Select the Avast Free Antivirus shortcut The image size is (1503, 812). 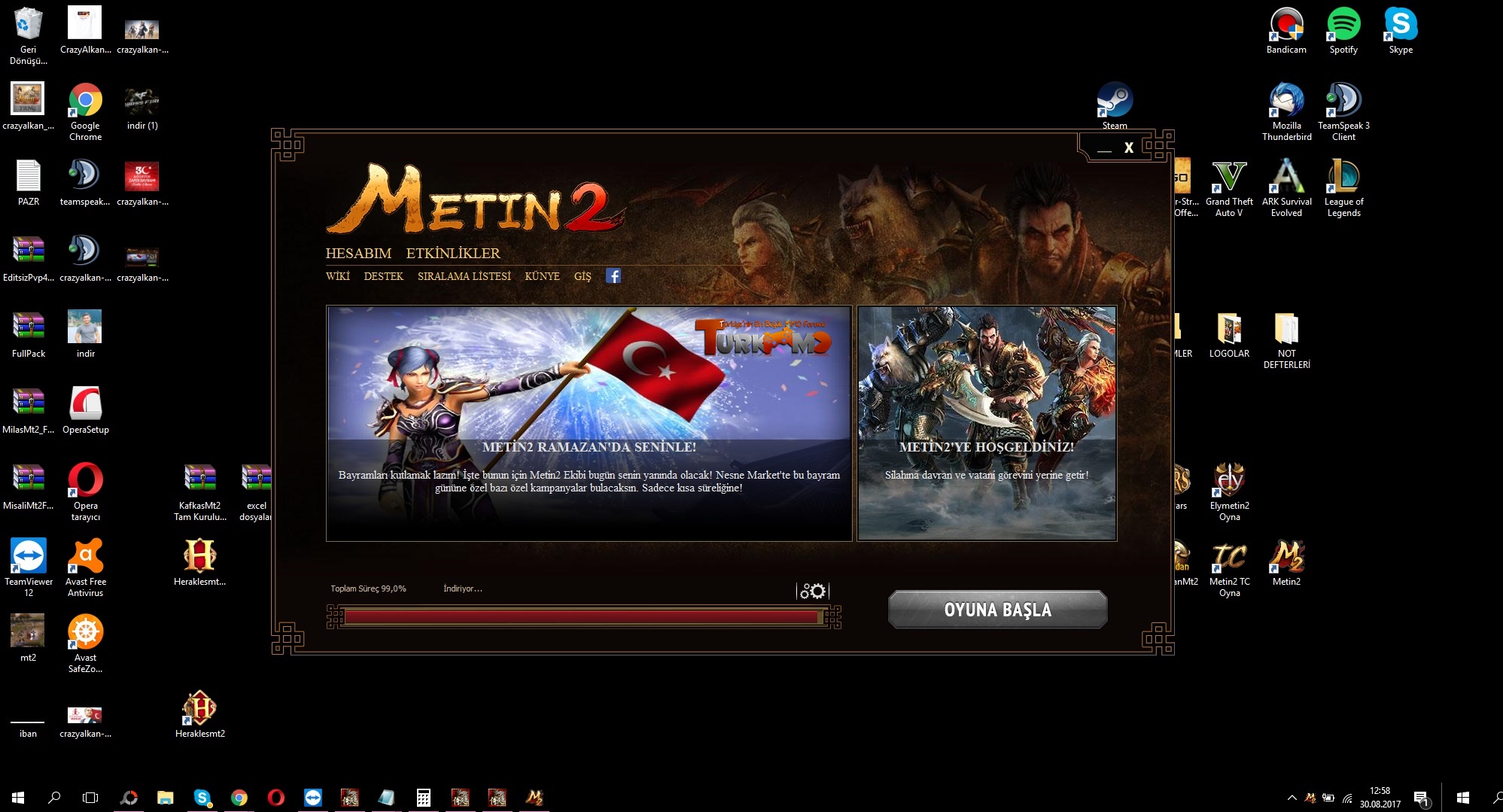pyautogui.click(x=86, y=568)
